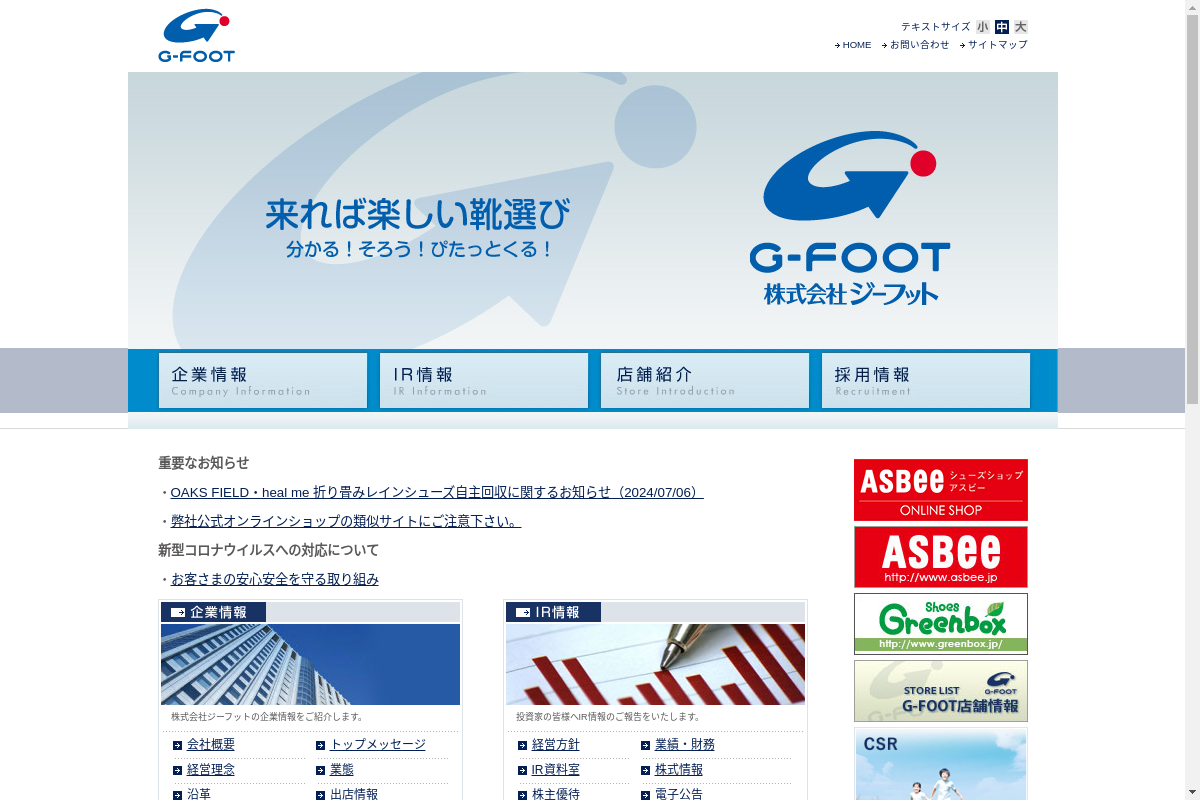Screen dimensions: 1200x800
Task: Open the G-FOOT店舗情報 store list banner
Action: click(x=941, y=691)
